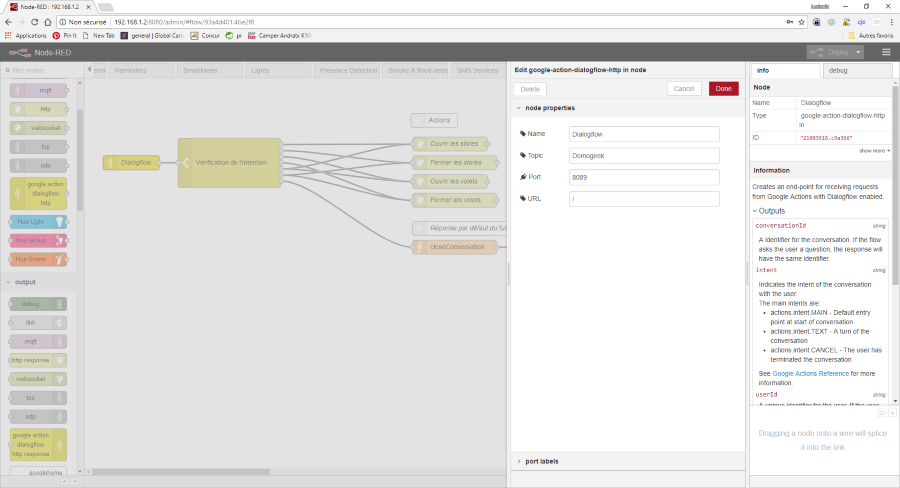Open the Google Actions Reference link

(x=810, y=374)
